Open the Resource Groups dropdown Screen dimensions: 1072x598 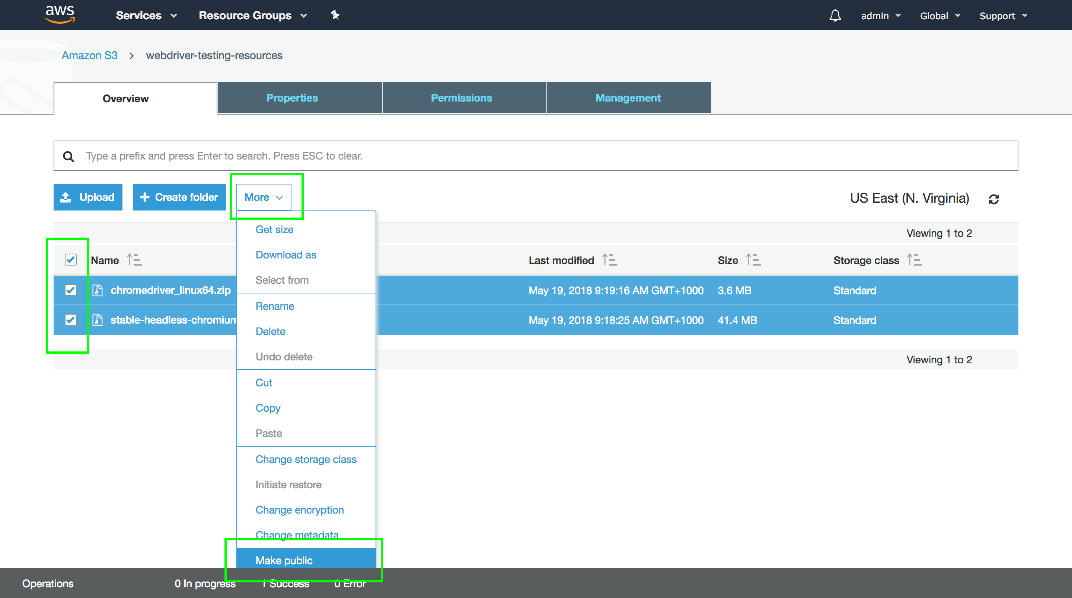point(253,16)
